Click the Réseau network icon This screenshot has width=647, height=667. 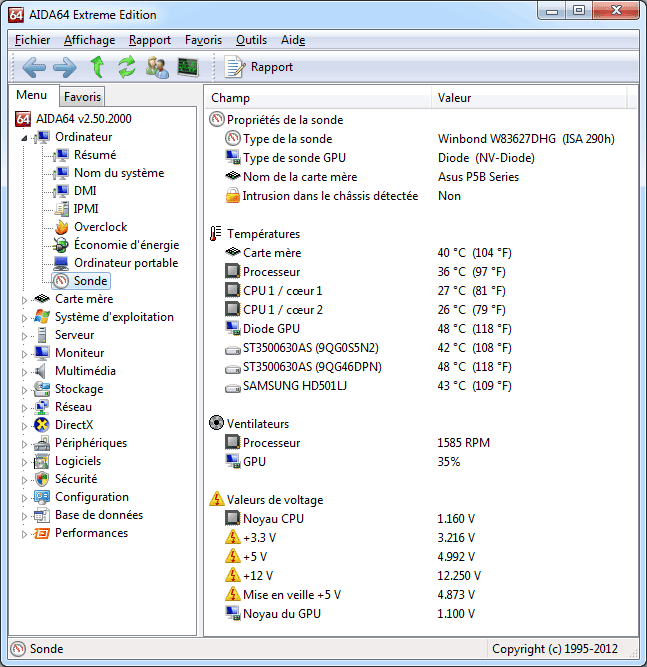tap(42, 407)
